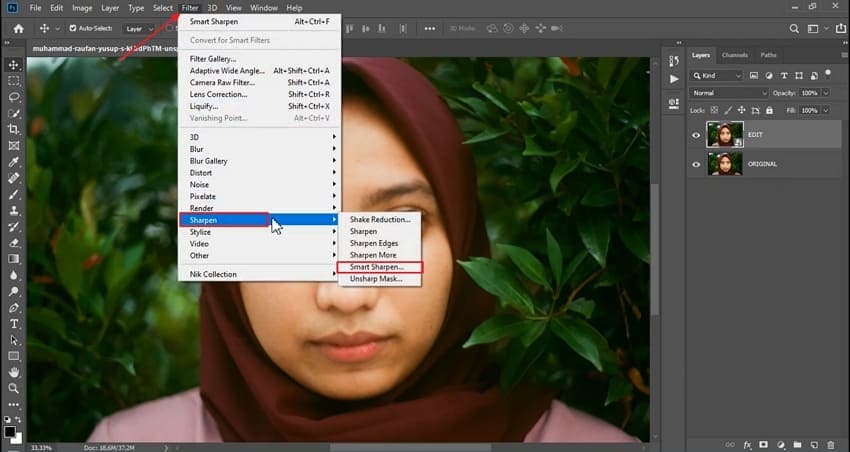Select the Lasso tool

[x=14, y=97]
